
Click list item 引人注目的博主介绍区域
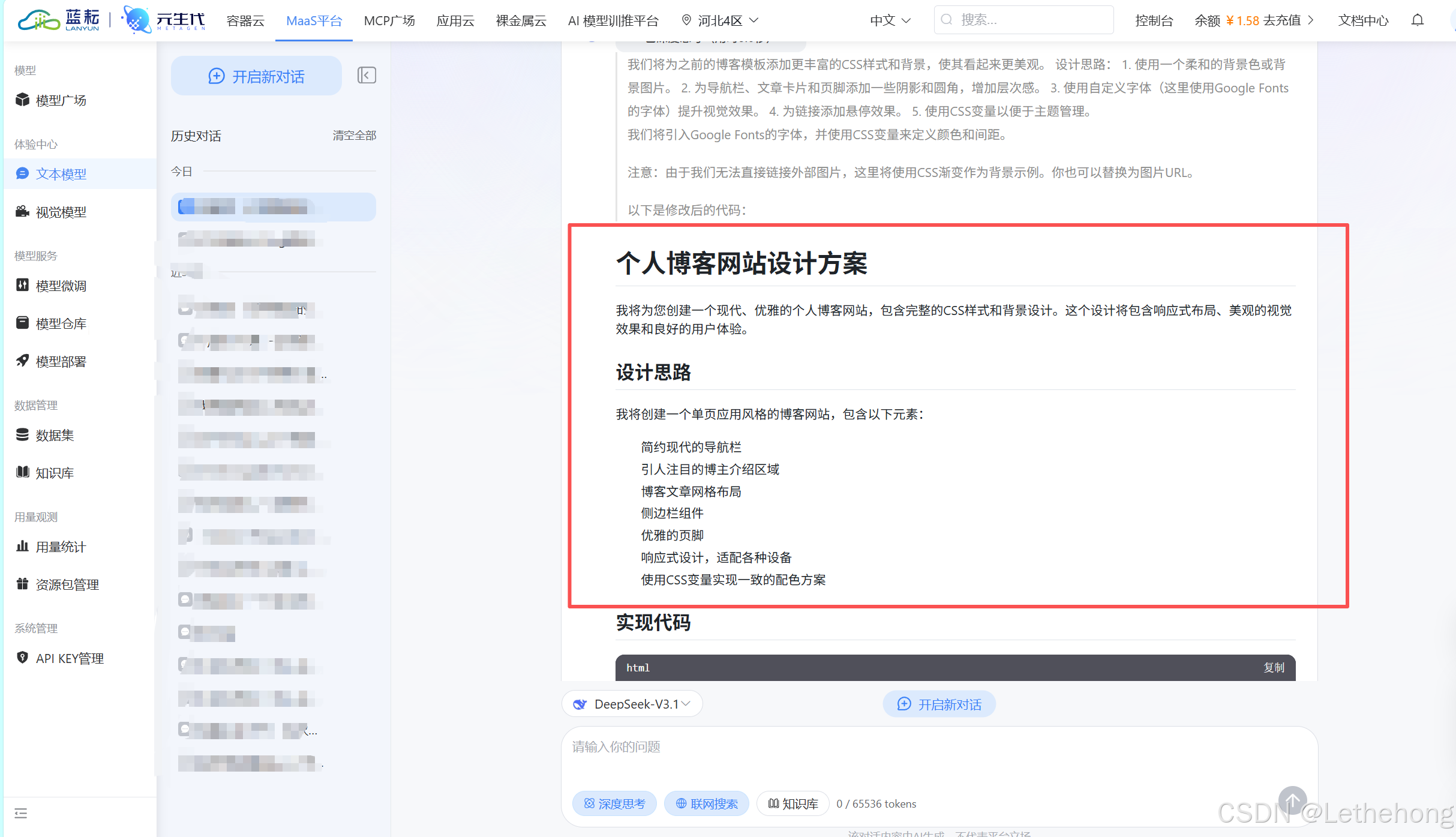(x=710, y=469)
